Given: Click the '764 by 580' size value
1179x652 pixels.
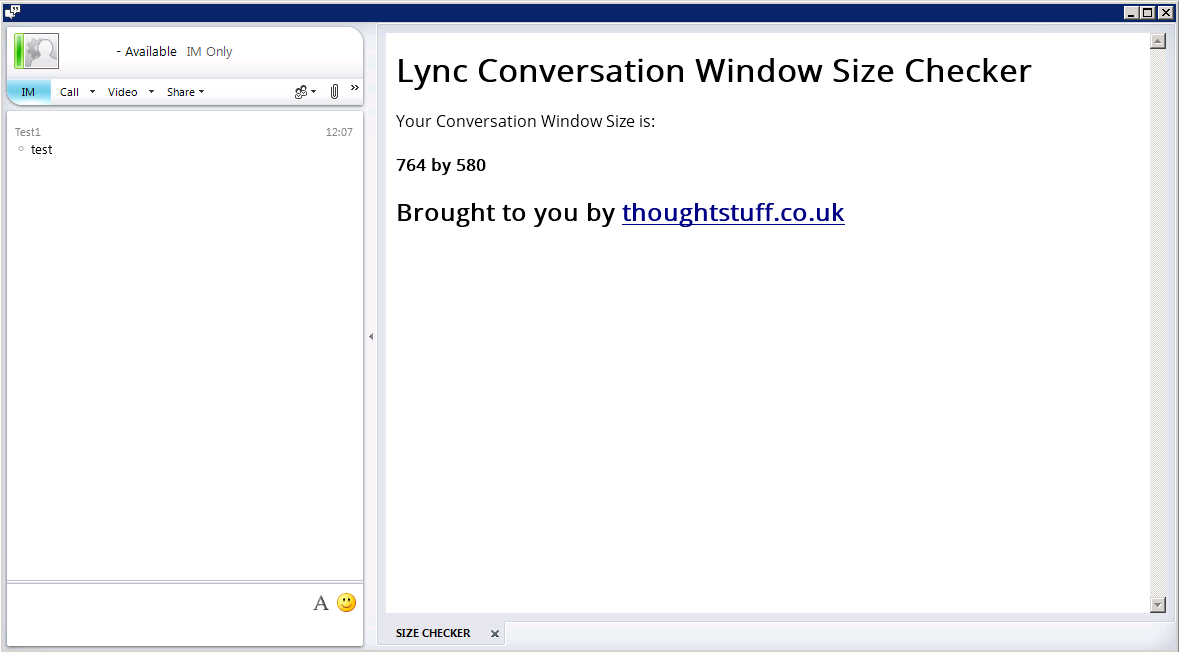Looking at the screenshot, I should pos(441,165).
